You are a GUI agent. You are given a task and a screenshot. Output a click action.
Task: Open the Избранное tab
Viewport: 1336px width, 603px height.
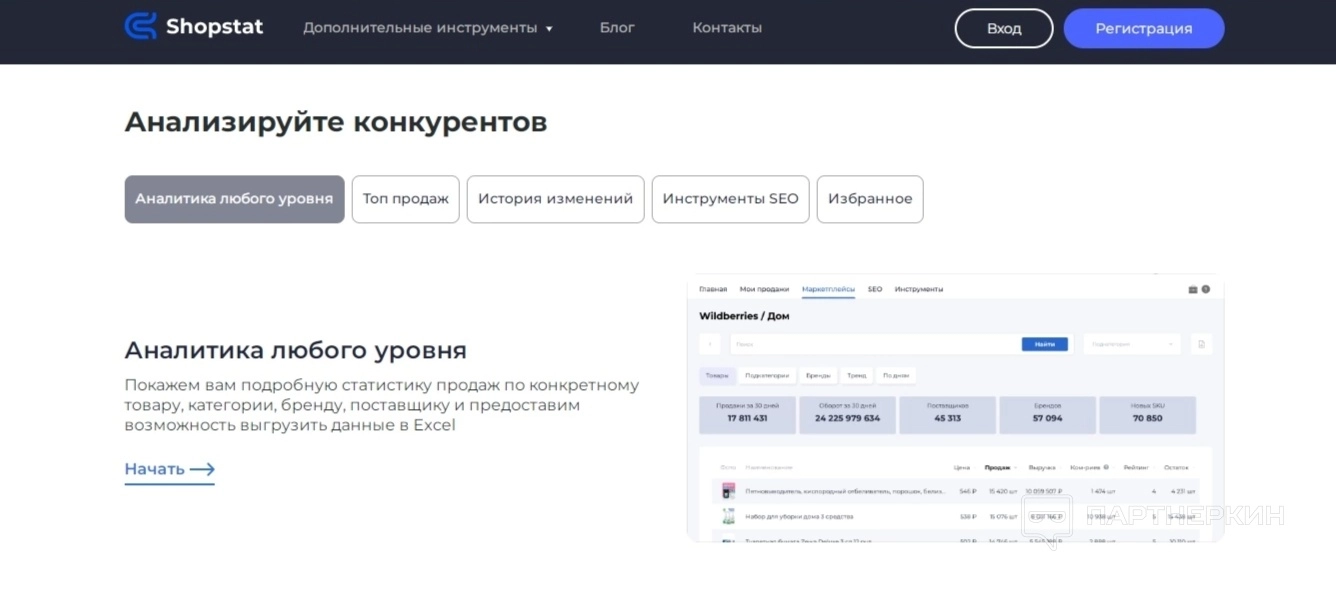coord(869,199)
